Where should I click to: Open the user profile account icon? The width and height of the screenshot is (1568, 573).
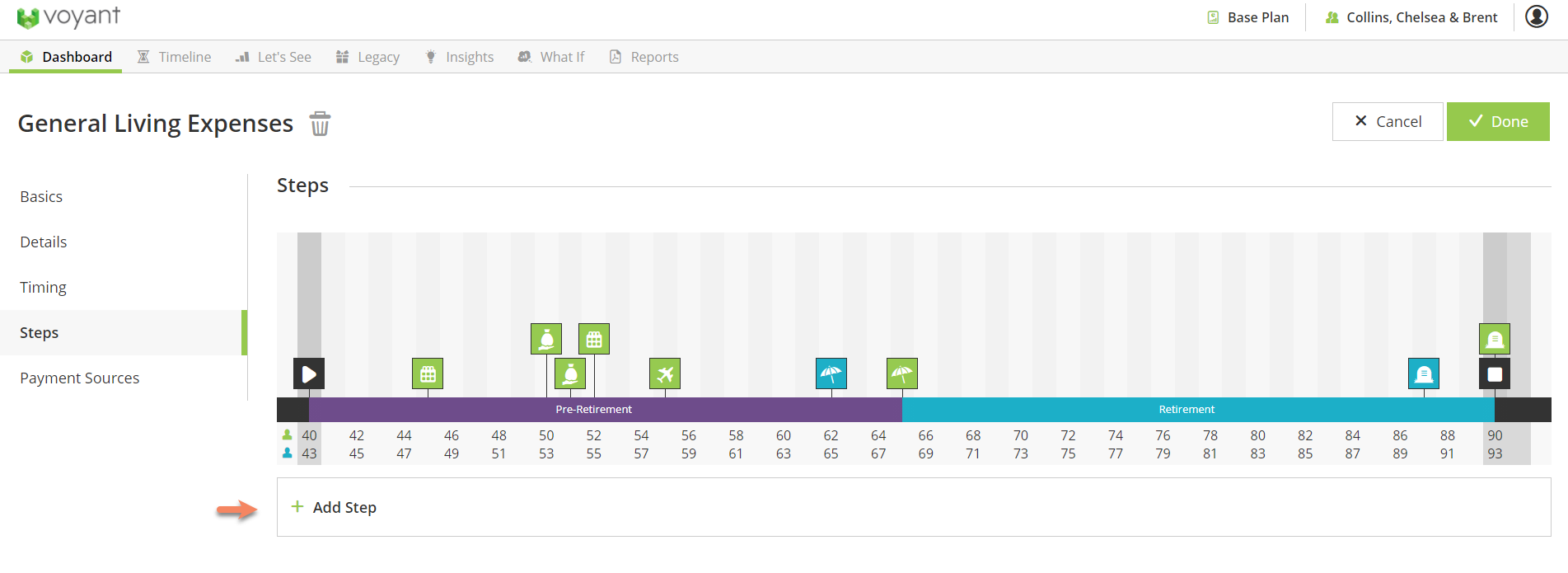[x=1536, y=16]
